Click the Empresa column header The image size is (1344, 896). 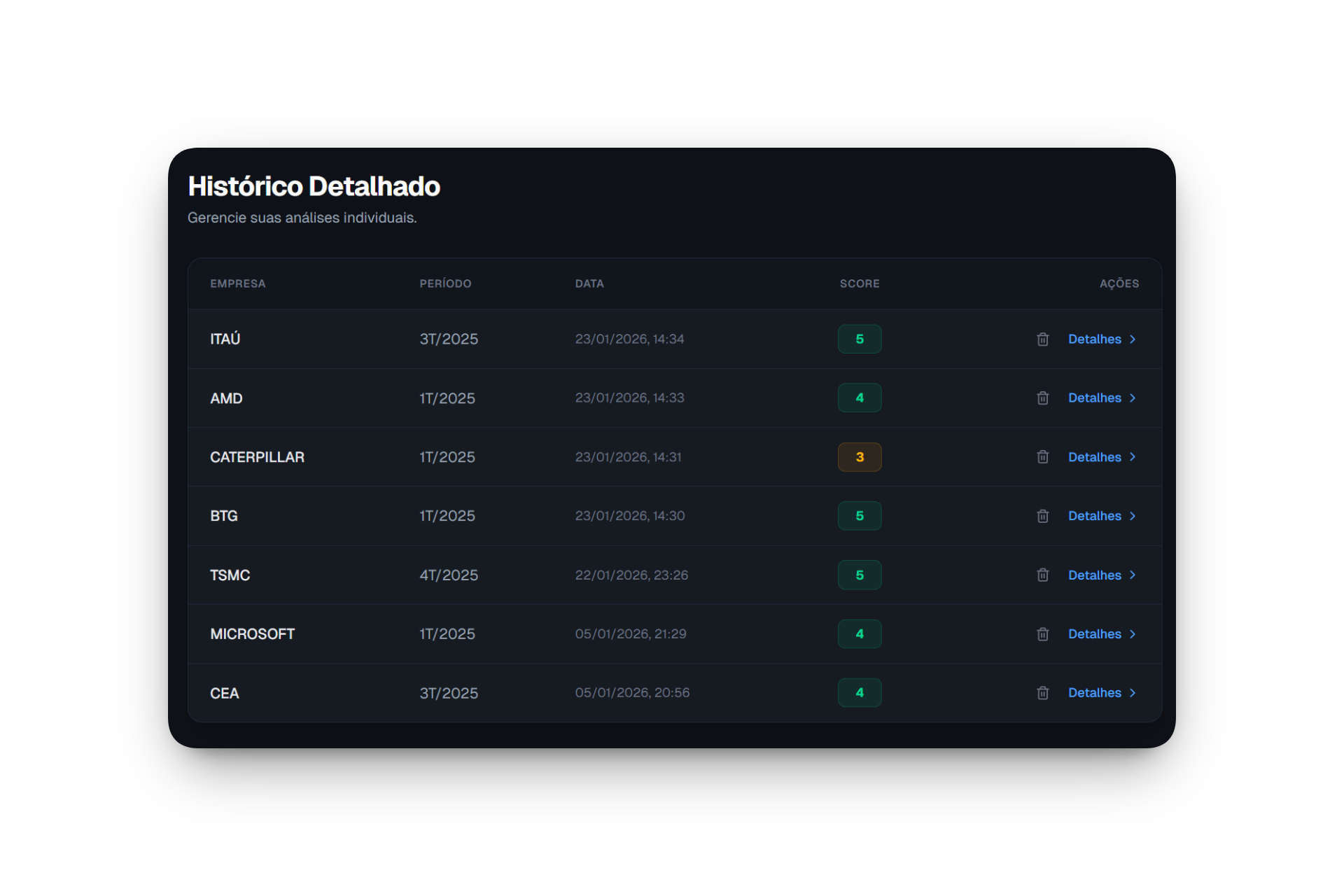(238, 283)
